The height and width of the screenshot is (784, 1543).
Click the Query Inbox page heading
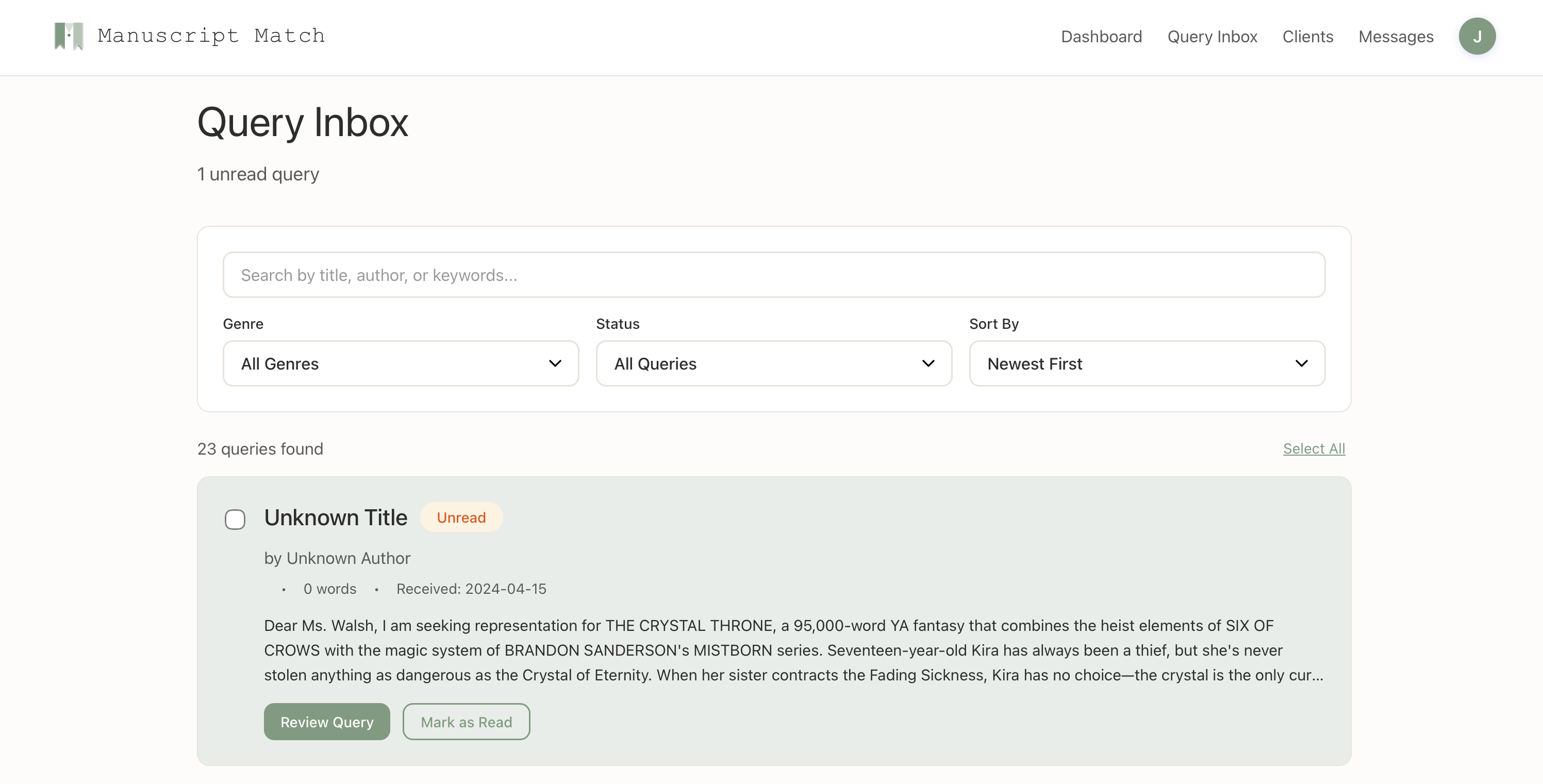tap(303, 123)
